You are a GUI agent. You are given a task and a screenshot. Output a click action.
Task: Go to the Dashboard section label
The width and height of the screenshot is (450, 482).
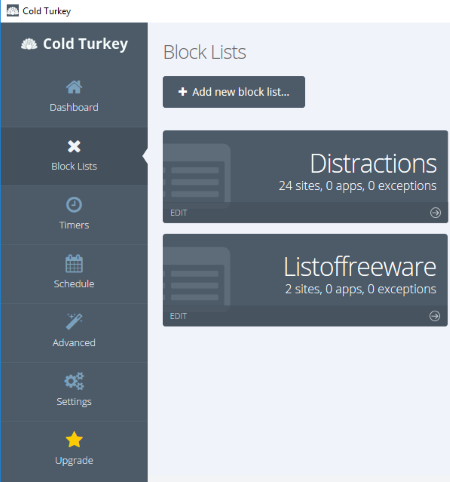[x=74, y=107]
